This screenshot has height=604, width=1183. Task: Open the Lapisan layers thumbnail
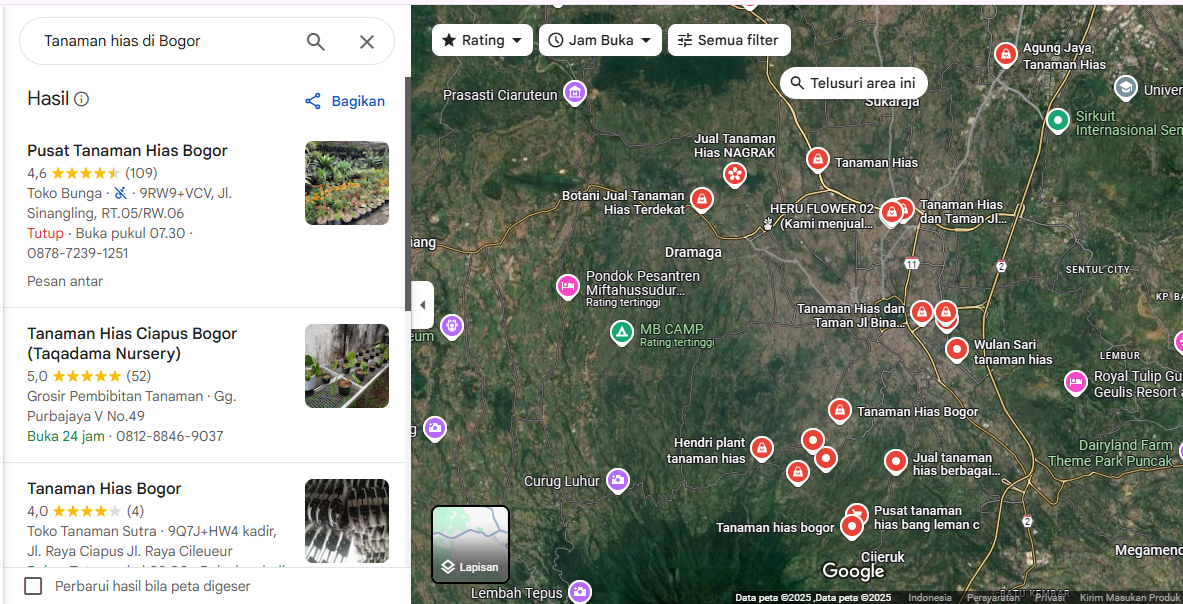471,544
